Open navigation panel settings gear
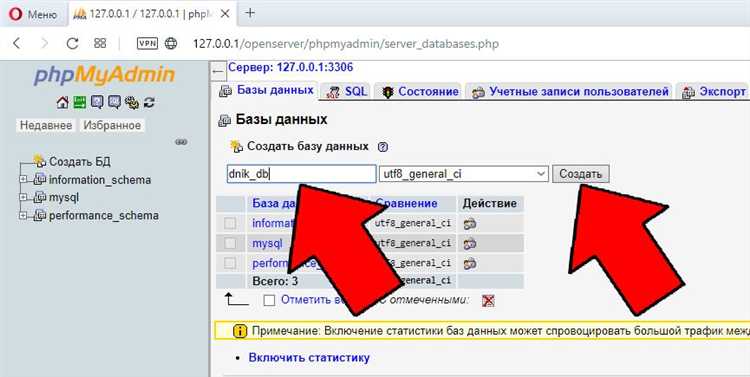Screen dimensions: 750x377 tap(132, 102)
